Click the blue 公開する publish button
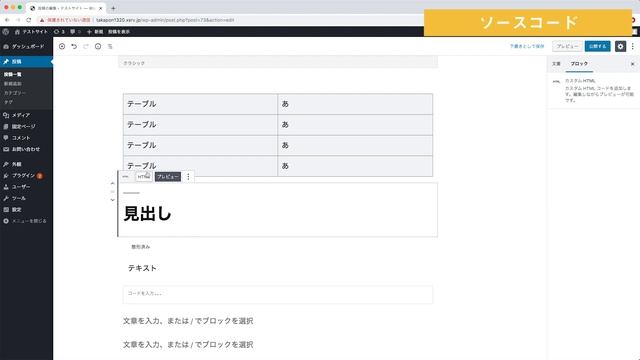This screenshot has height=360, width=640. click(x=598, y=46)
